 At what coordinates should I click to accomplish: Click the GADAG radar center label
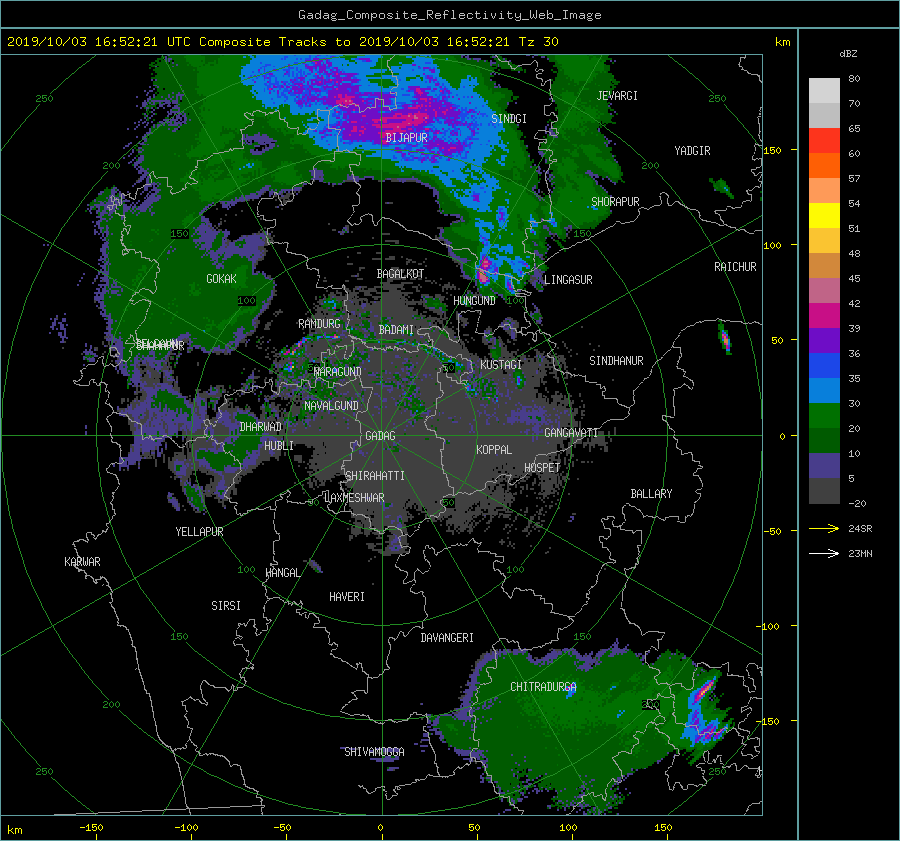click(380, 436)
